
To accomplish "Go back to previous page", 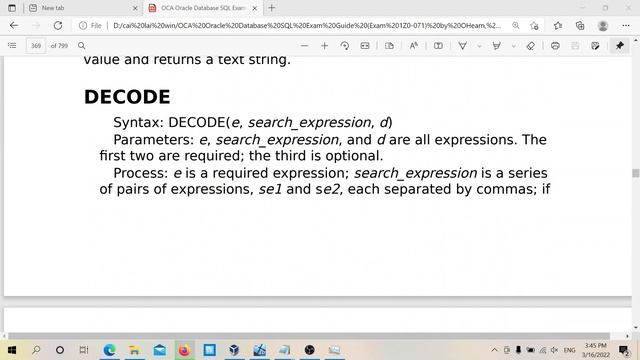I will (14, 26).
